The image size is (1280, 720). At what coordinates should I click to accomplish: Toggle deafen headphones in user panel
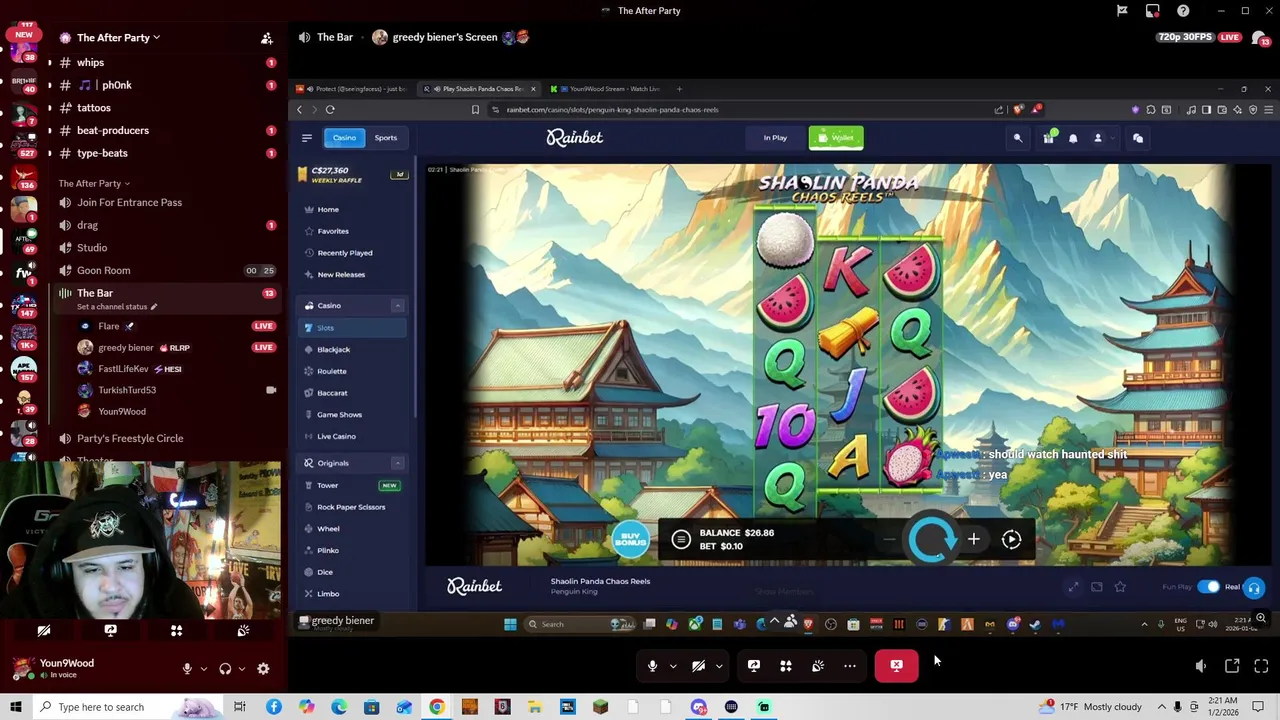click(x=225, y=669)
